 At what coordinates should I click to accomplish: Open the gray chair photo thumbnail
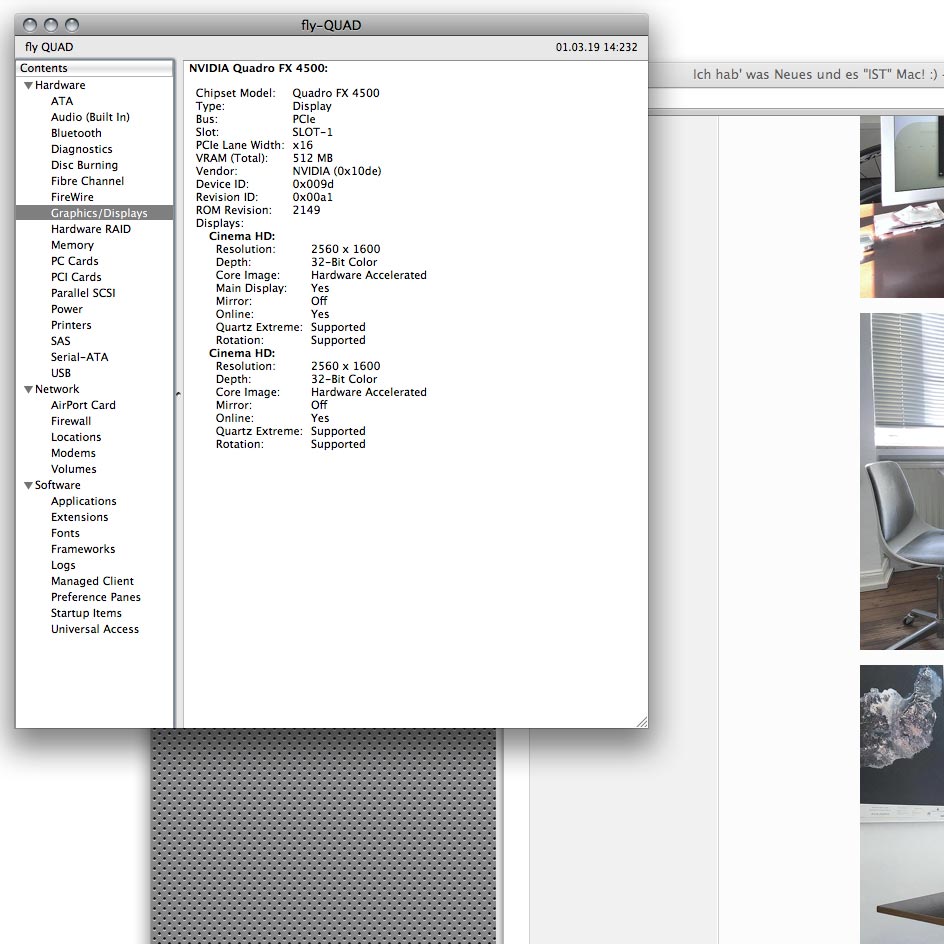coord(901,481)
